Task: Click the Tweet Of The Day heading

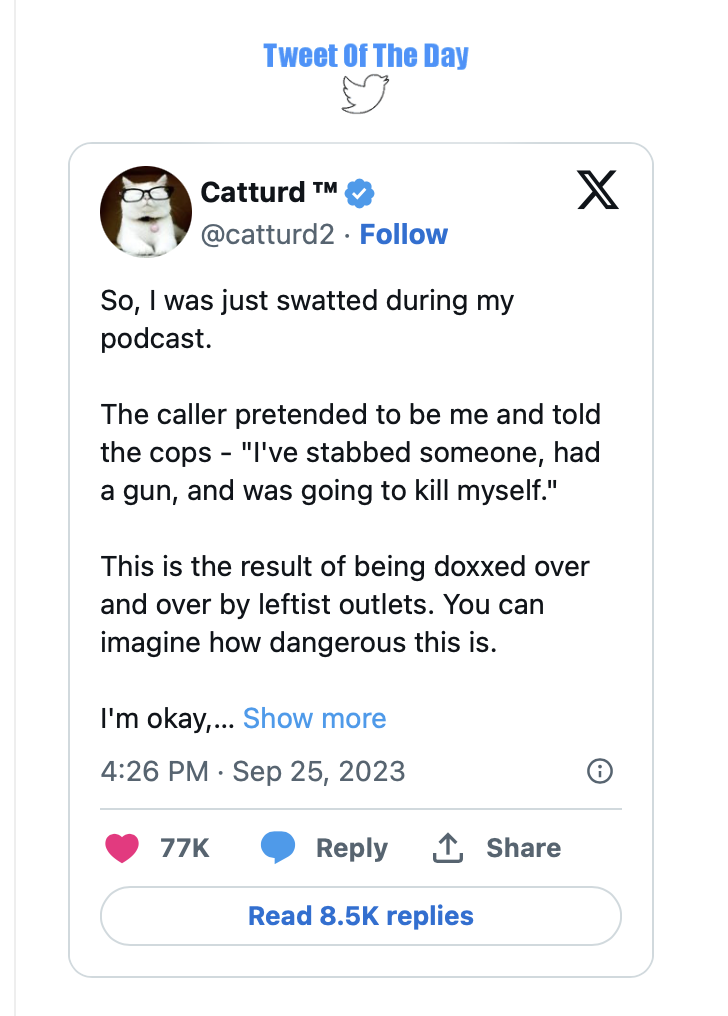Action: click(366, 56)
